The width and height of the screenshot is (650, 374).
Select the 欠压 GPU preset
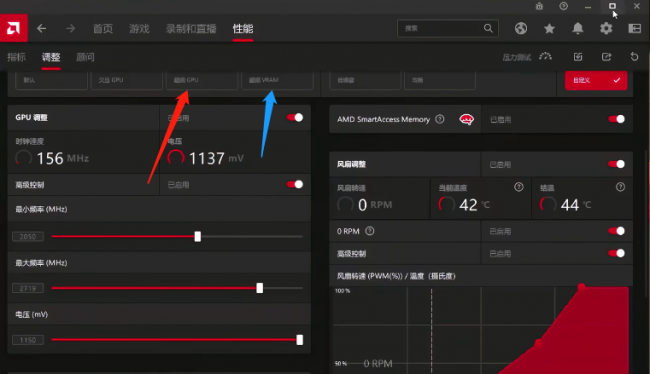coord(126,80)
